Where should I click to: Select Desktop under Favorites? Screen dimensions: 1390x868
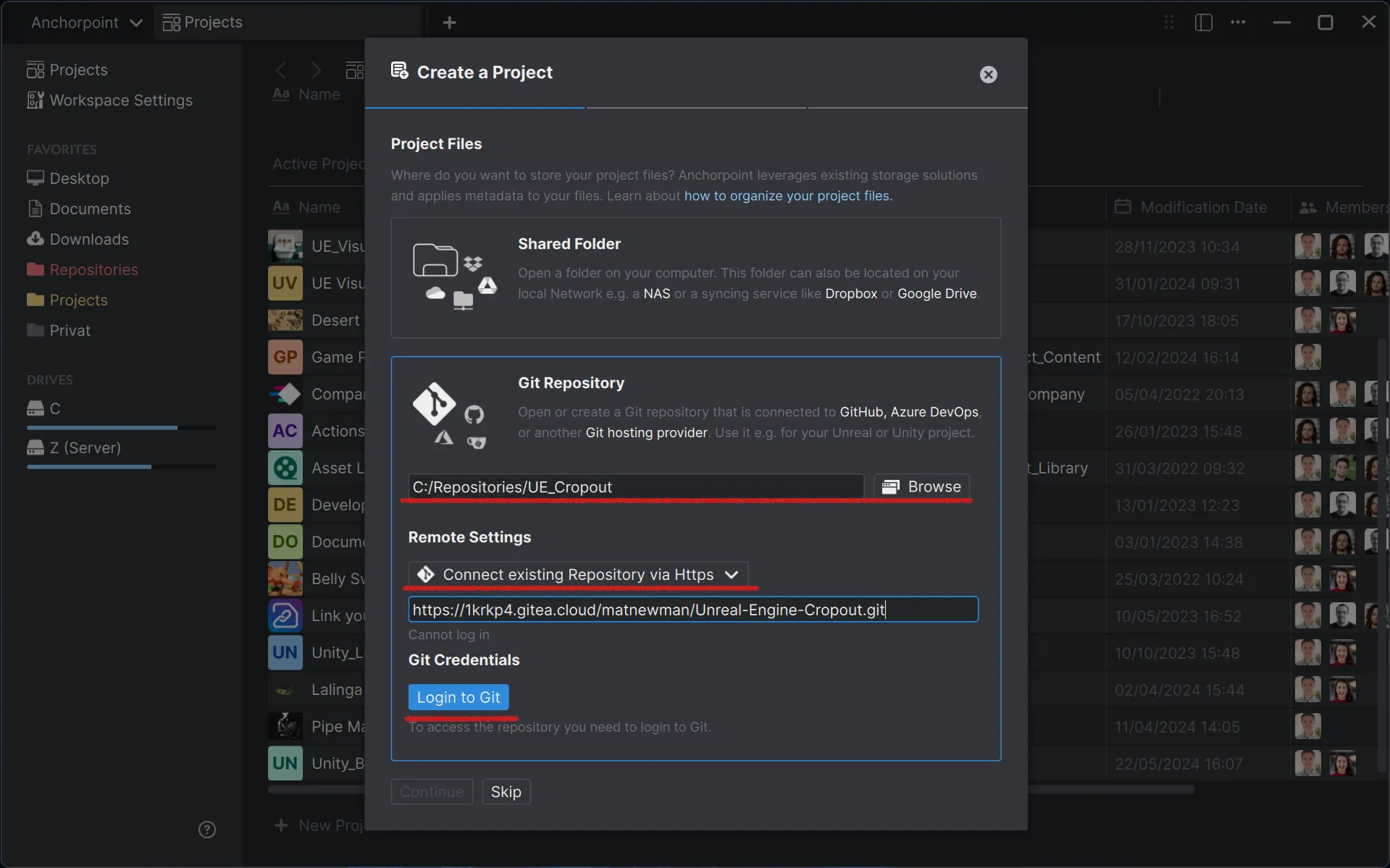[x=79, y=178]
